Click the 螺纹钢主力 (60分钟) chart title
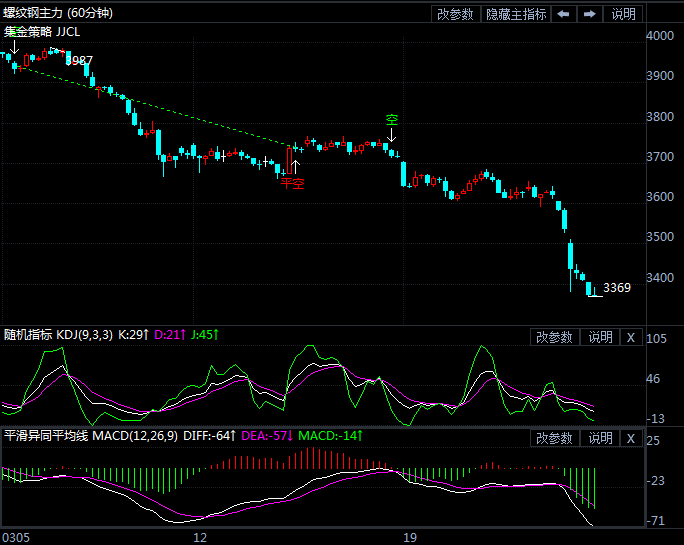The width and height of the screenshot is (684, 545). pos(58,13)
